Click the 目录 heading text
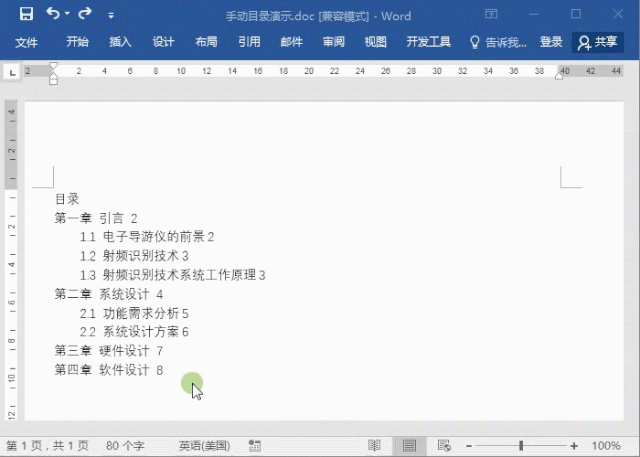Image resolution: width=640 pixels, height=457 pixels. [x=67, y=199]
